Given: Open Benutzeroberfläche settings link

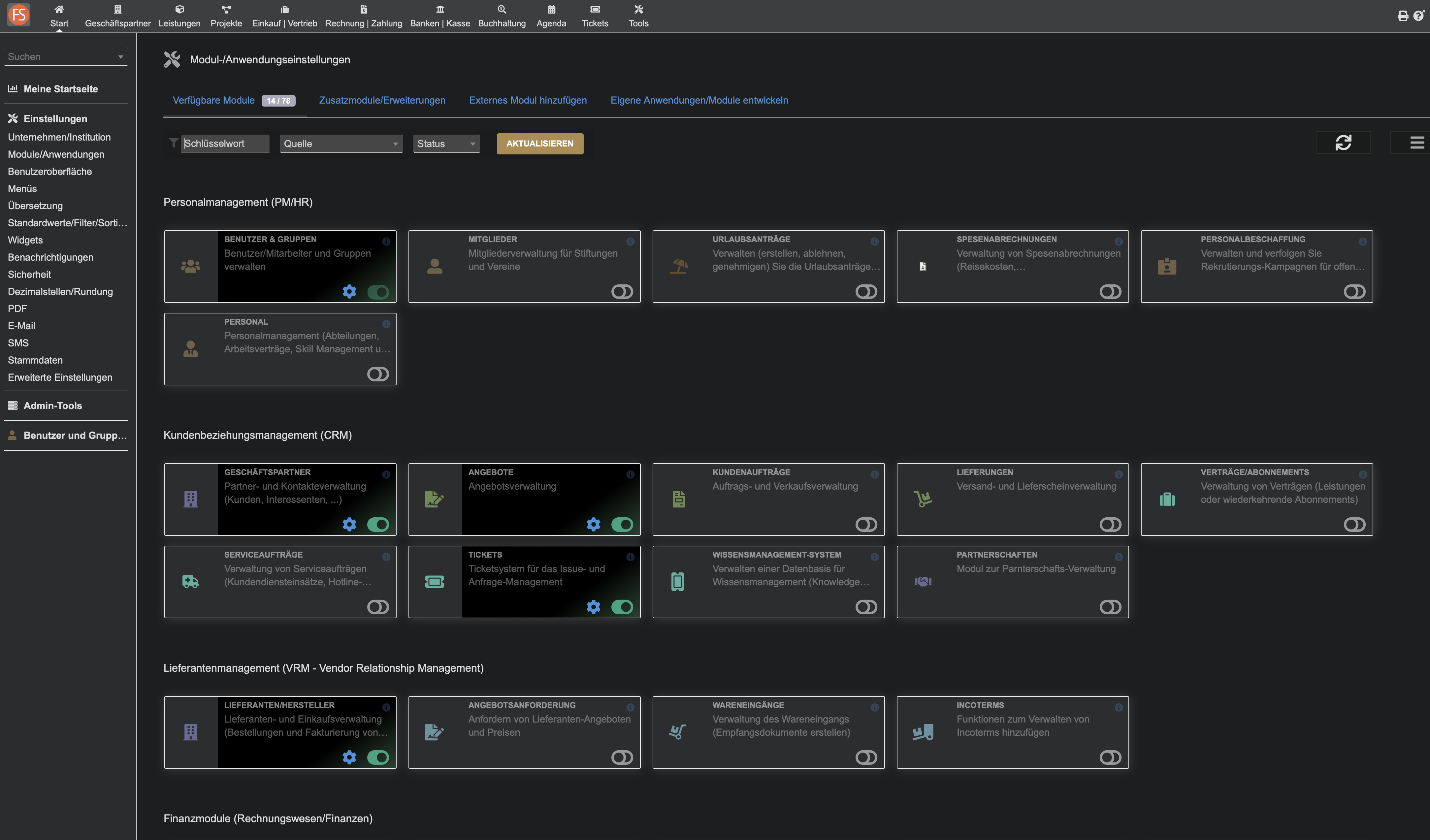Looking at the screenshot, I should coord(50,172).
